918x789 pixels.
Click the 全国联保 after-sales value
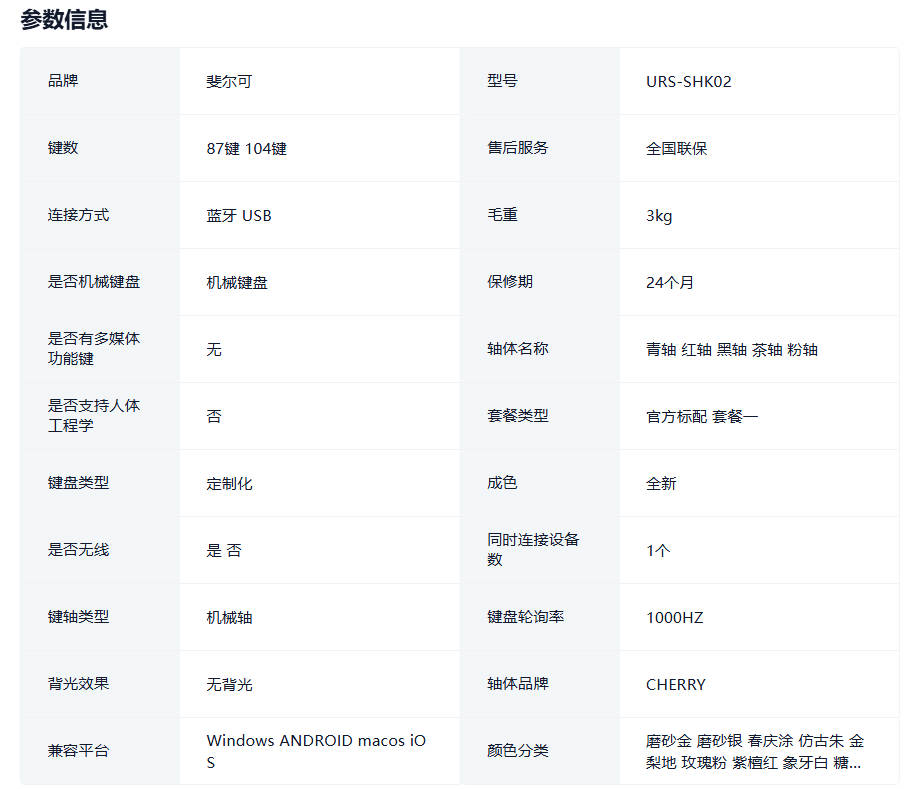(x=676, y=148)
